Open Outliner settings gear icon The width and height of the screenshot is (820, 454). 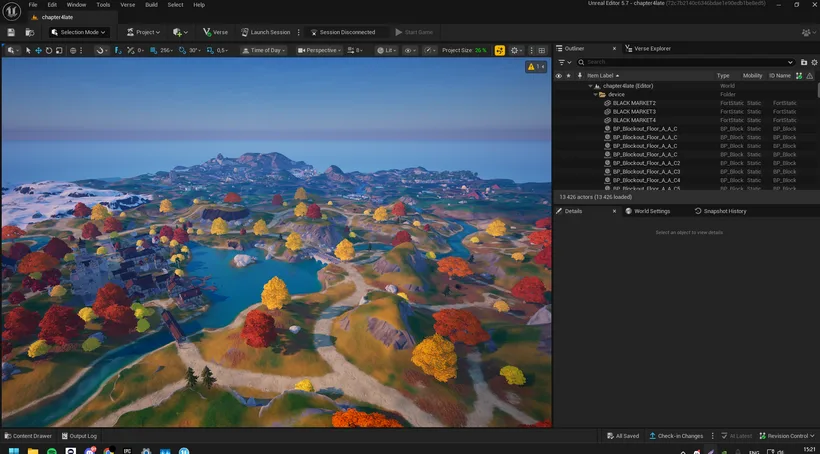click(814, 62)
